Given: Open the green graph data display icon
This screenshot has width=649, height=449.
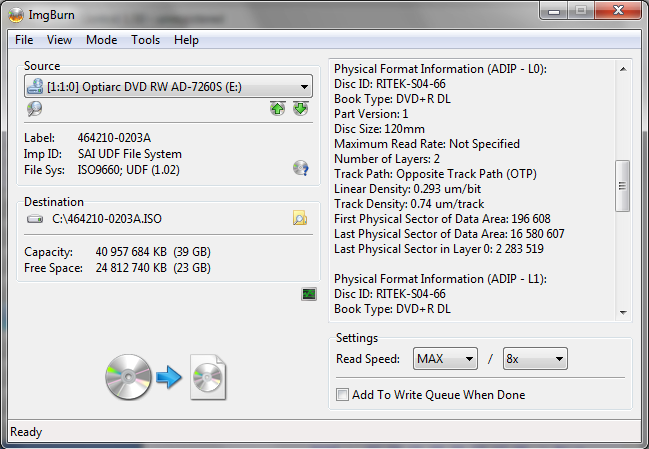Looking at the screenshot, I should click(x=309, y=294).
